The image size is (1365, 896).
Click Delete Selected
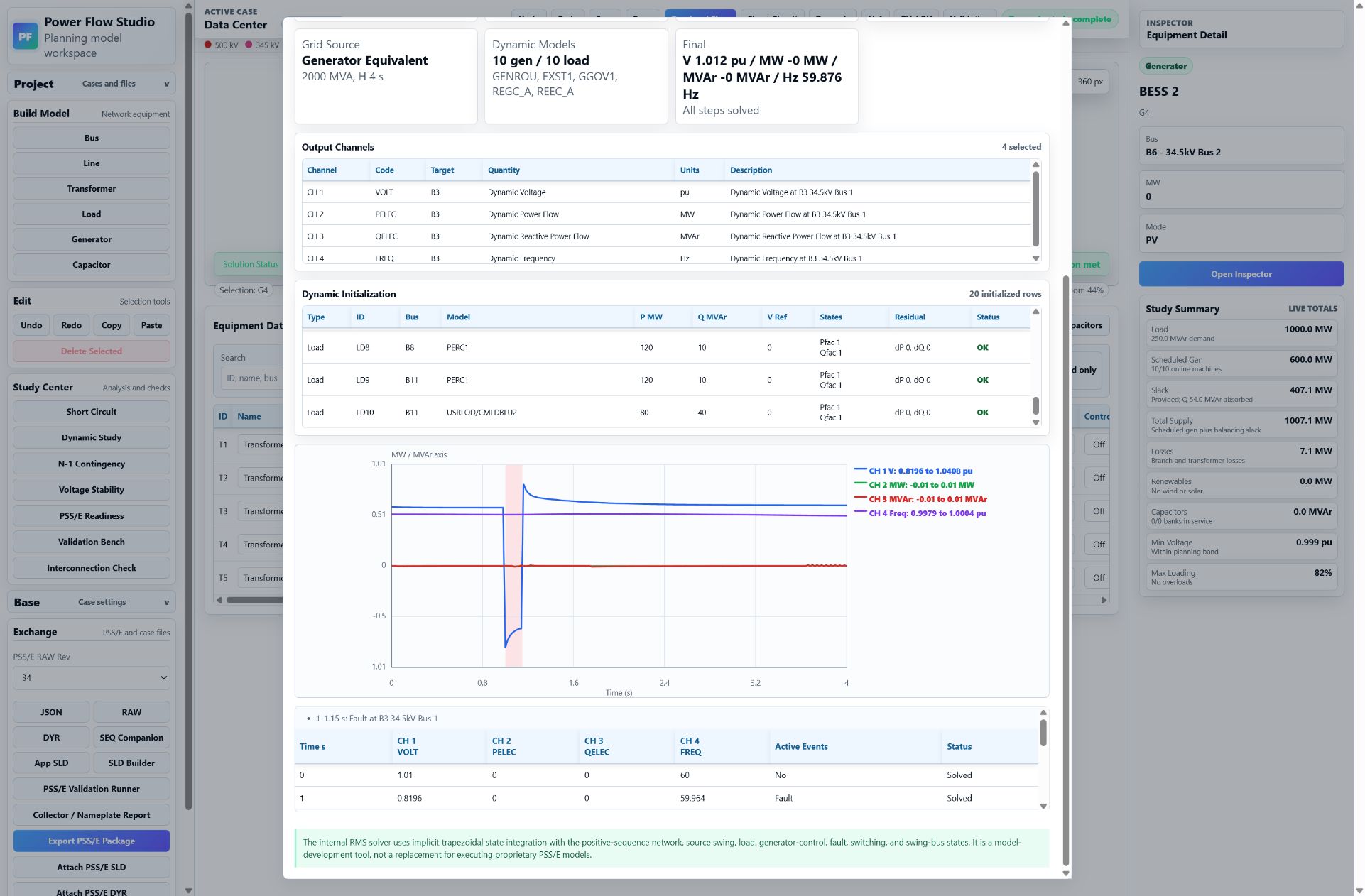92,351
